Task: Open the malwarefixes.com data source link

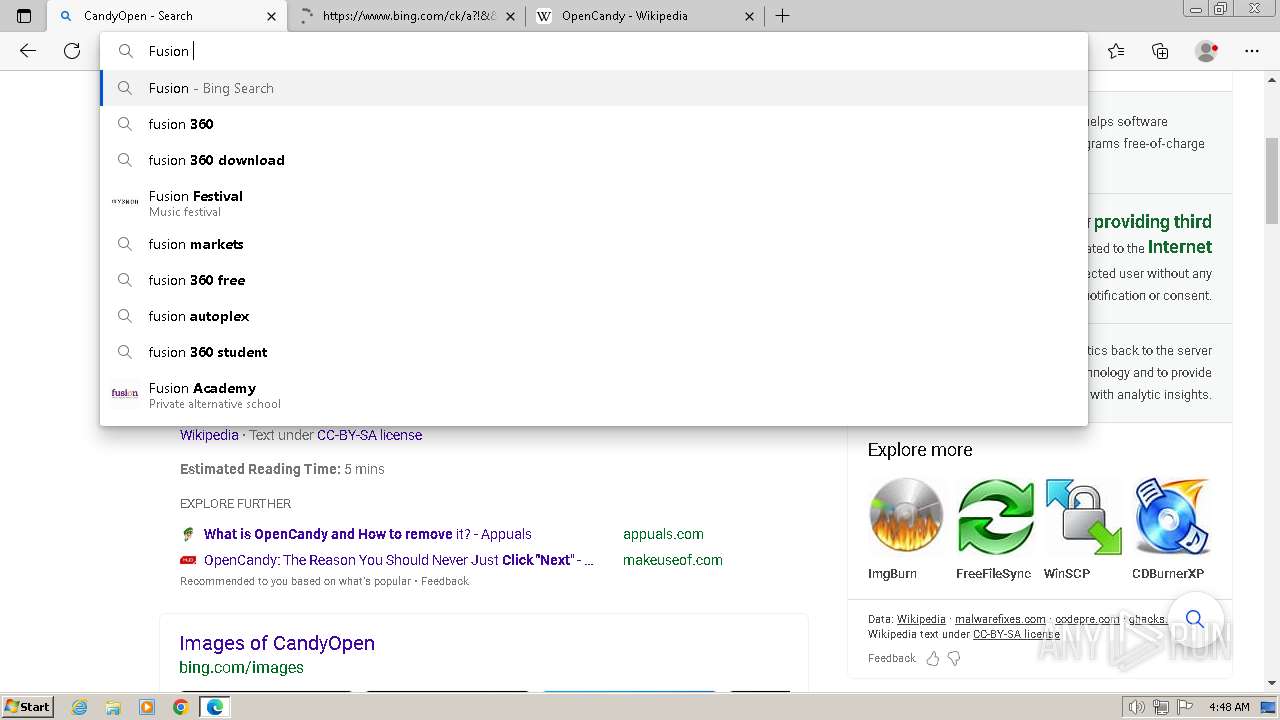Action: [1000, 619]
